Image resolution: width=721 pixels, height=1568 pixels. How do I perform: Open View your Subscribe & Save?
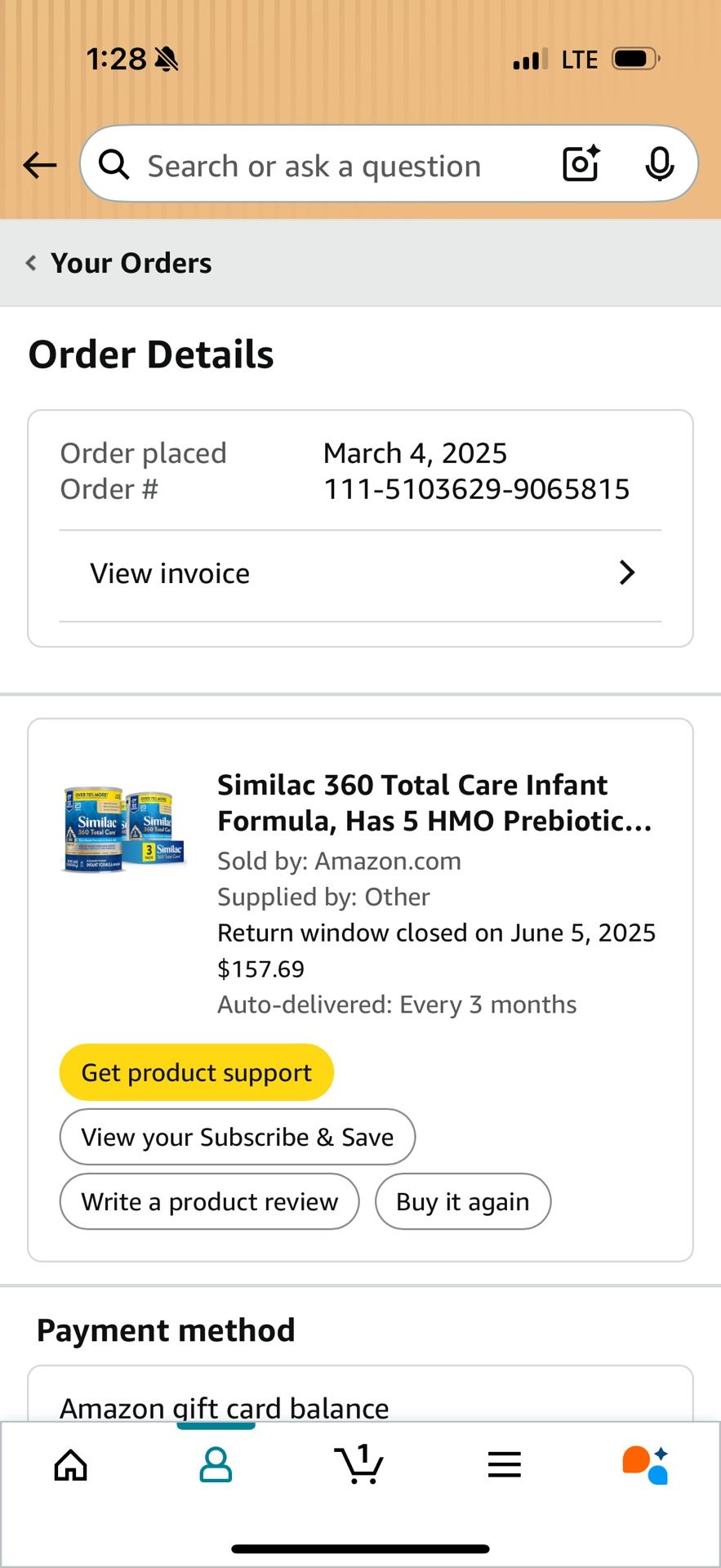(237, 1136)
